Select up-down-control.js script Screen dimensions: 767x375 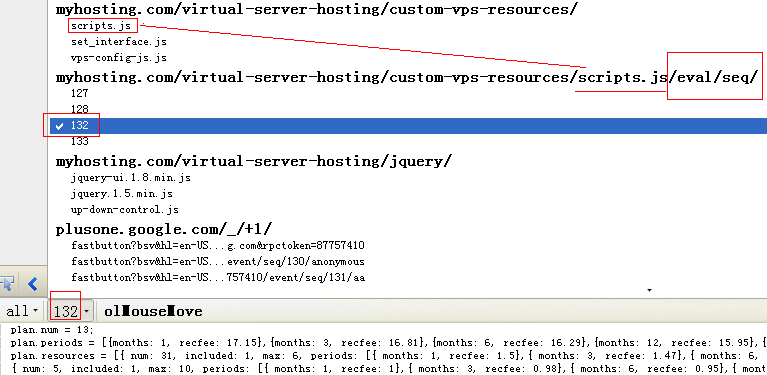click(x=125, y=210)
